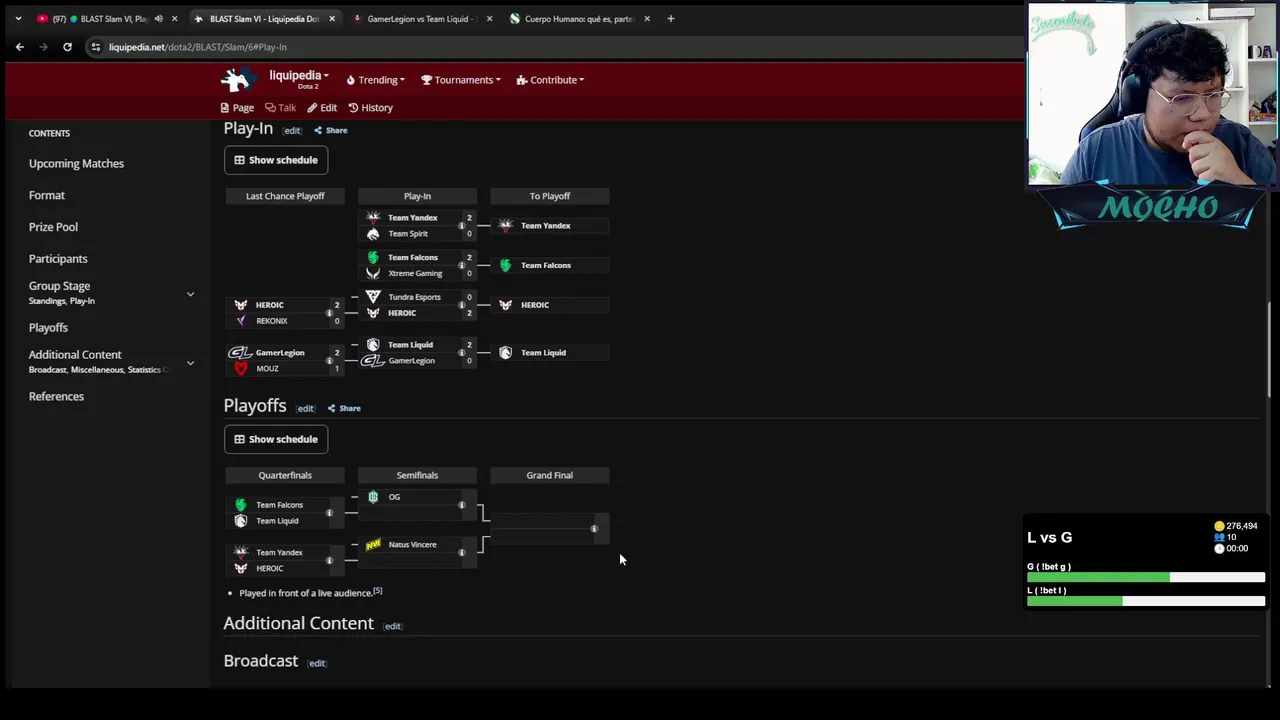Screen dimensions: 1280x720
Task: Edit the Broadcast section
Action: (x=317, y=663)
